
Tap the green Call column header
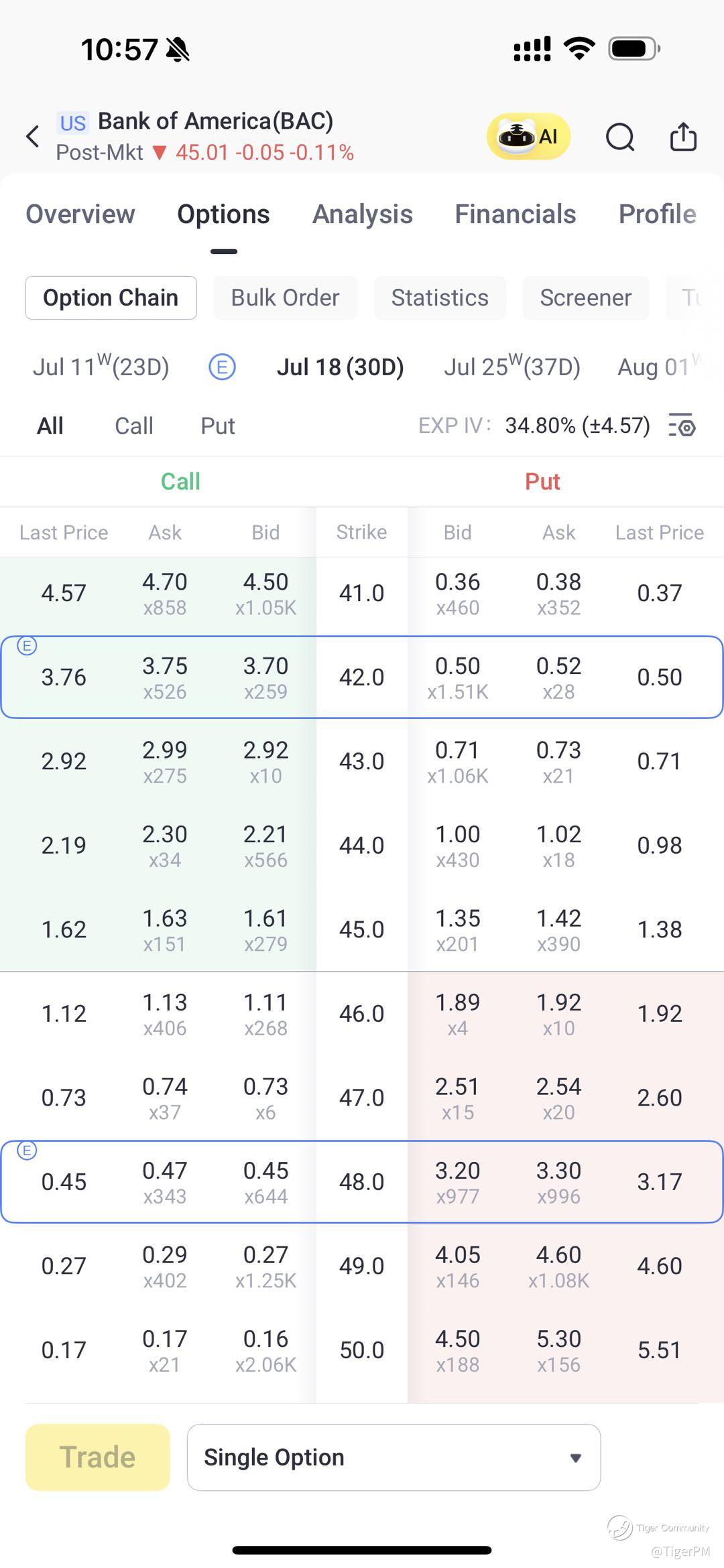tap(180, 481)
